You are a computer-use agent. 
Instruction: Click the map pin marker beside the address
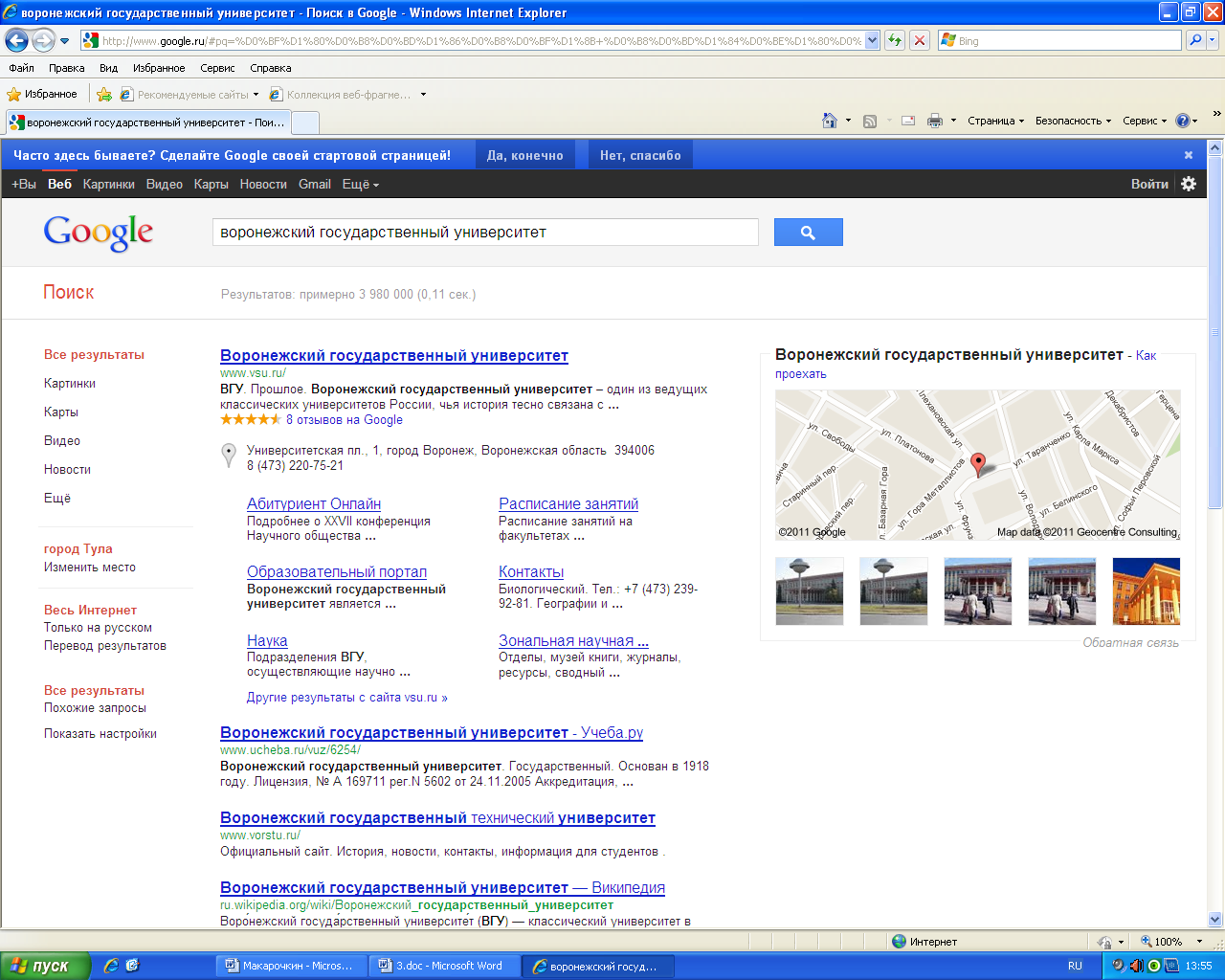[x=228, y=455]
